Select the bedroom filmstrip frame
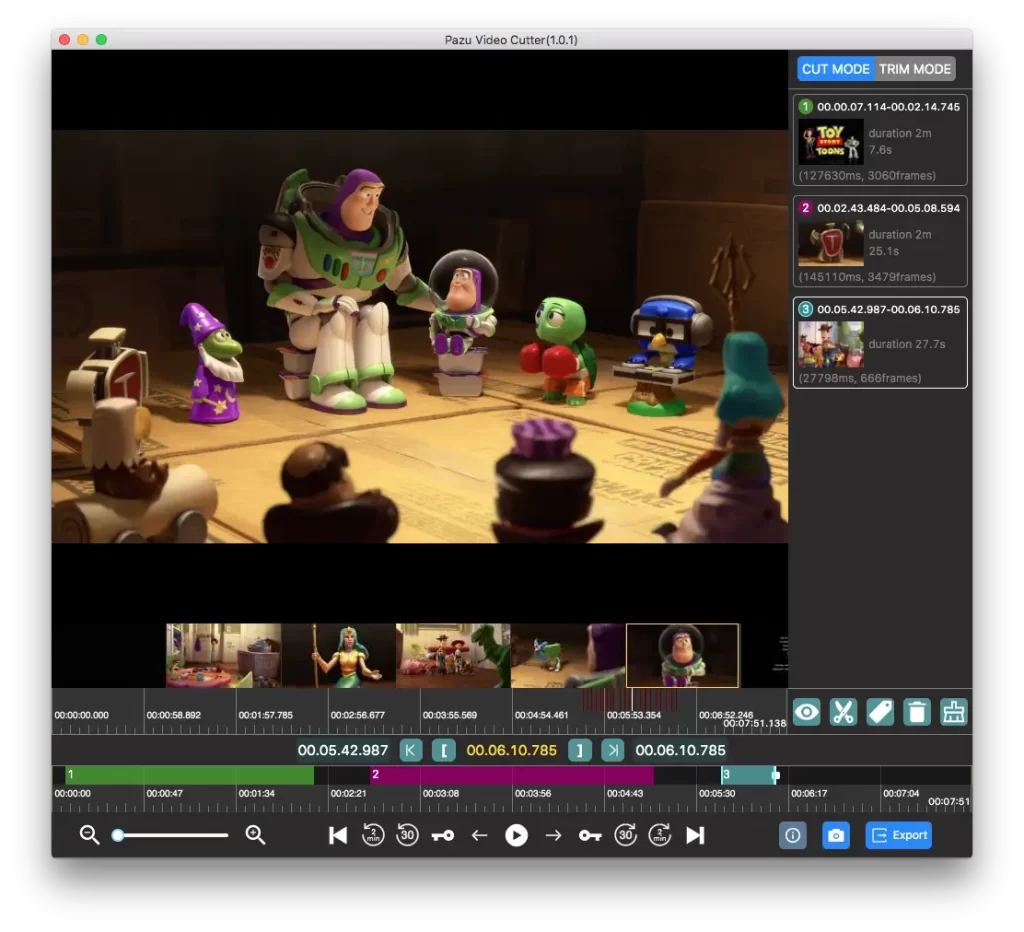Image resolution: width=1024 pixels, height=932 pixels. coord(223,655)
